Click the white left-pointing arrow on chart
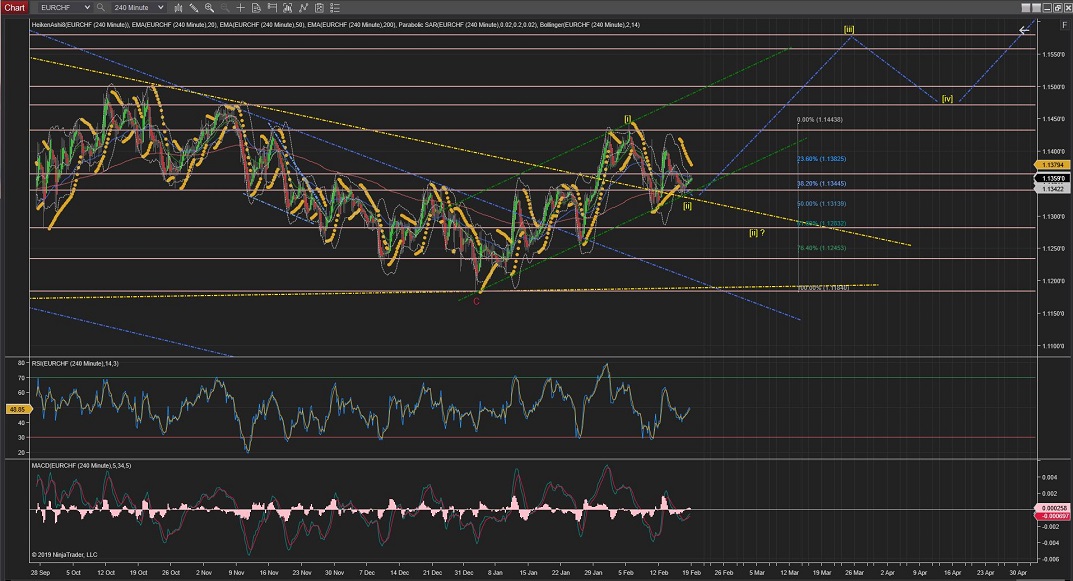 1024,30
